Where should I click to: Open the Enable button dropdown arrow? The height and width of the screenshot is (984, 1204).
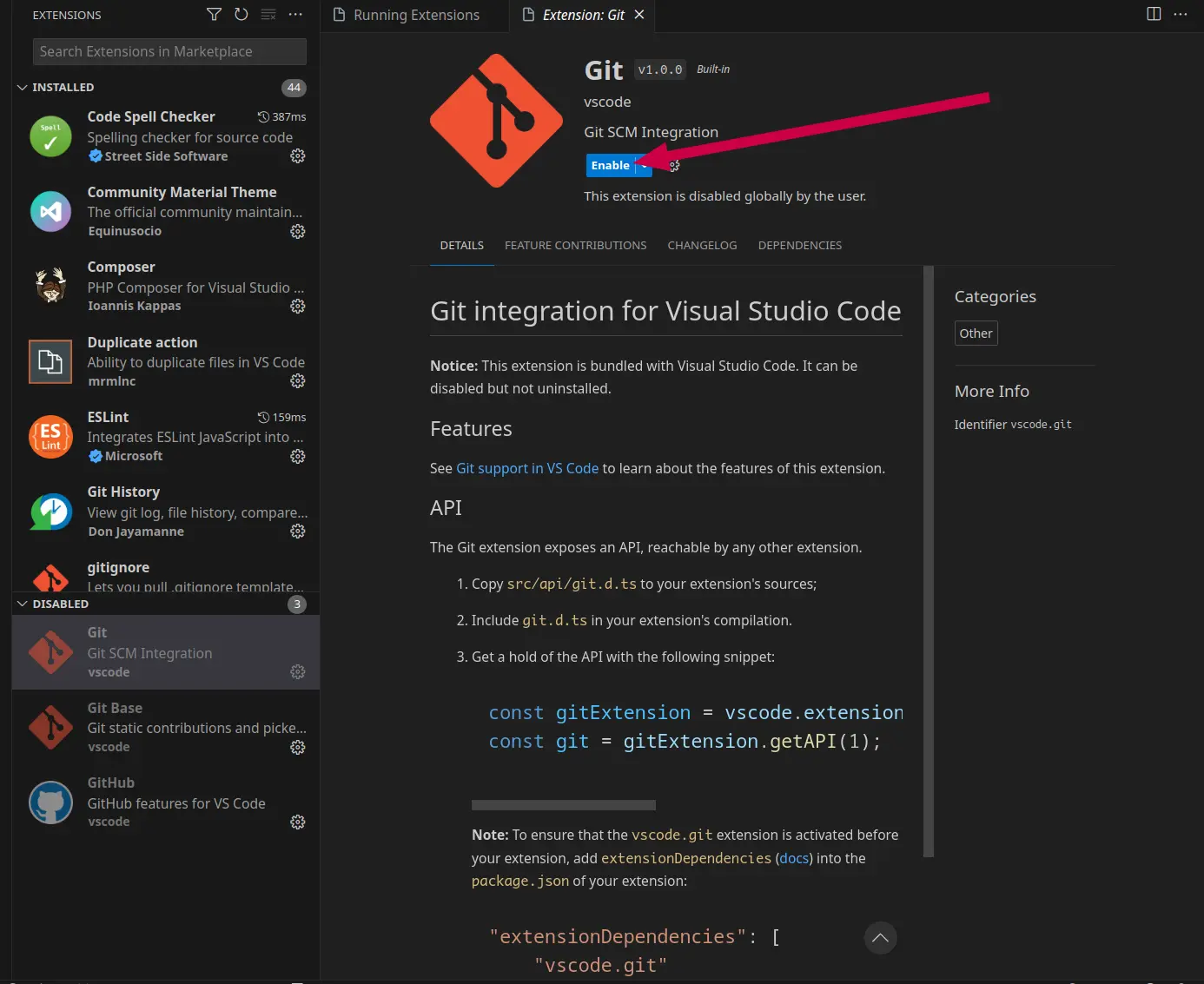tap(644, 165)
